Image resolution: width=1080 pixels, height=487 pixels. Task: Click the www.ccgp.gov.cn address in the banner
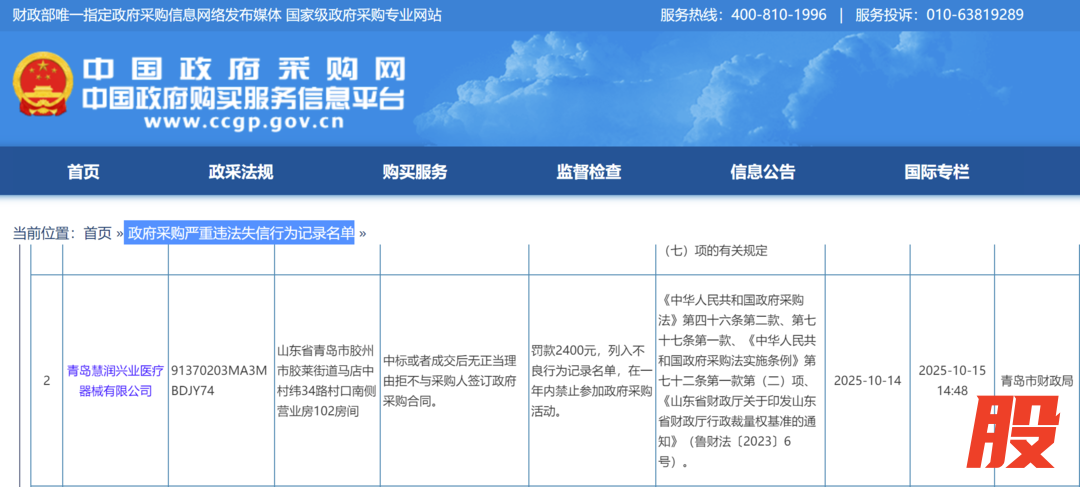click(x=243, y=123)
